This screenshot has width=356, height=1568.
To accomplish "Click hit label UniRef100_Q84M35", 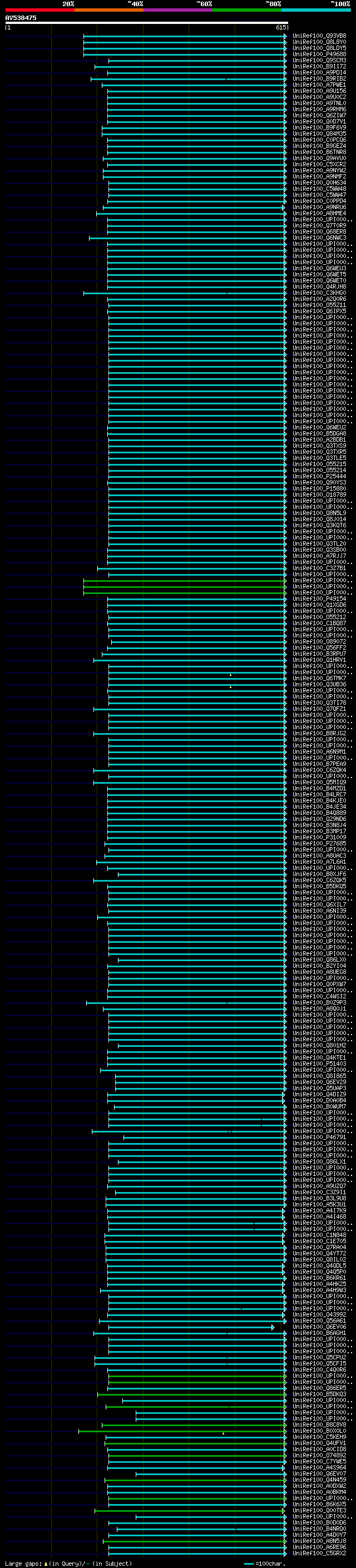I will pos(319,134).
